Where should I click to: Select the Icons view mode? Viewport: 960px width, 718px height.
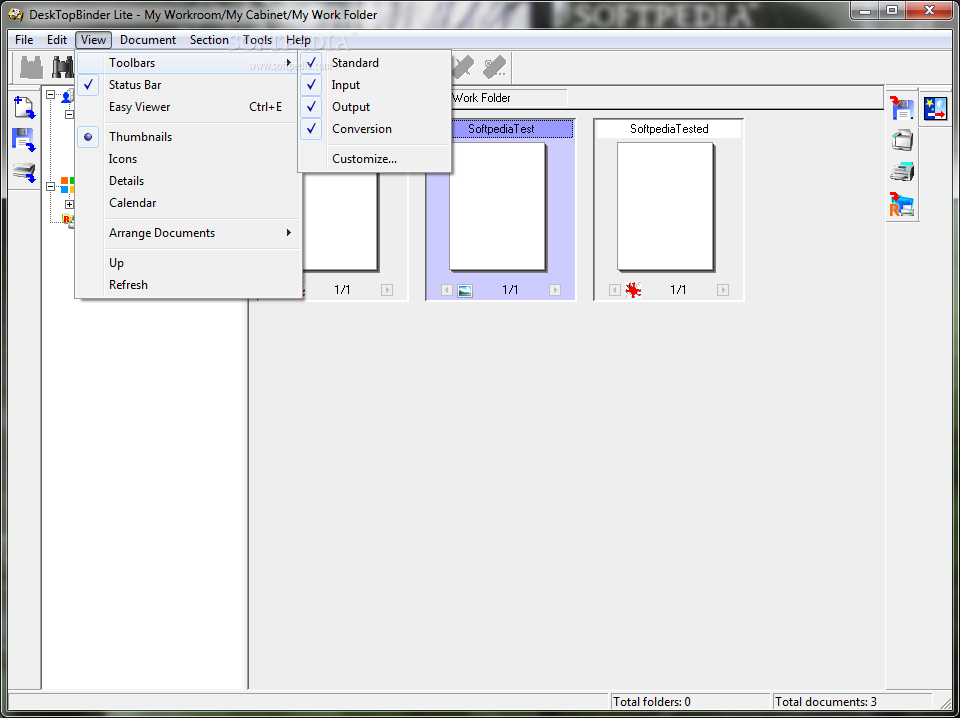click(189, 159)
